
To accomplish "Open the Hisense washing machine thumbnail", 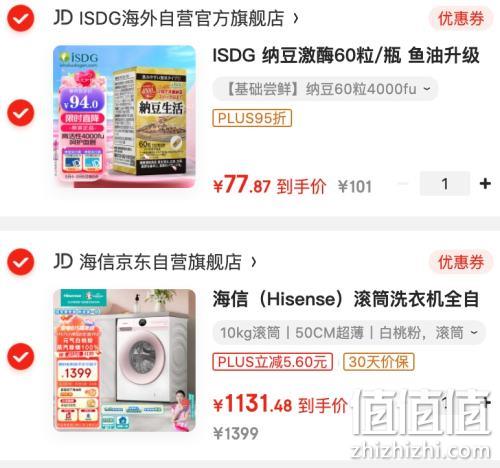I will tap(124, 360).
